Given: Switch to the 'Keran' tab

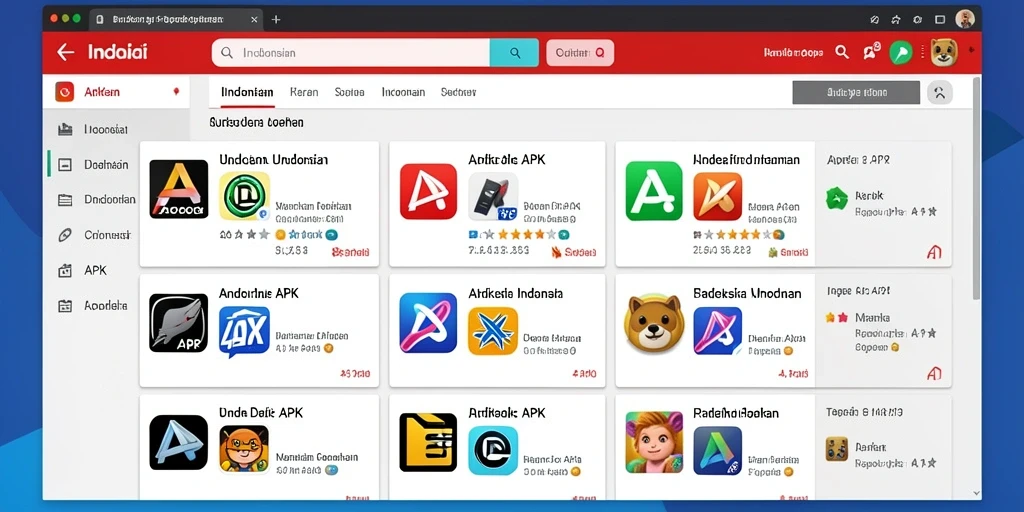Looking at the screenshot, I should [x=304, y=92].
